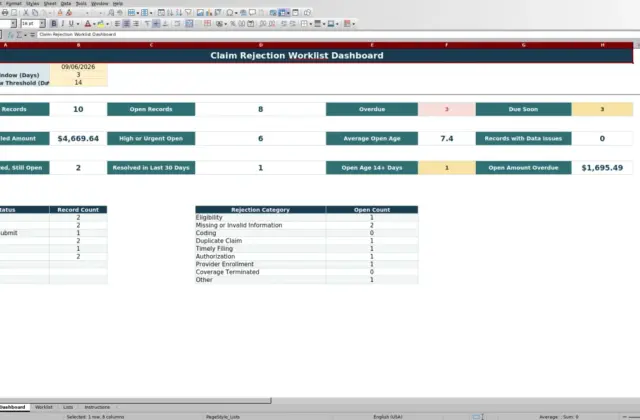
Task: Switch to the Lists sheet tab
Action: [68, 407]
